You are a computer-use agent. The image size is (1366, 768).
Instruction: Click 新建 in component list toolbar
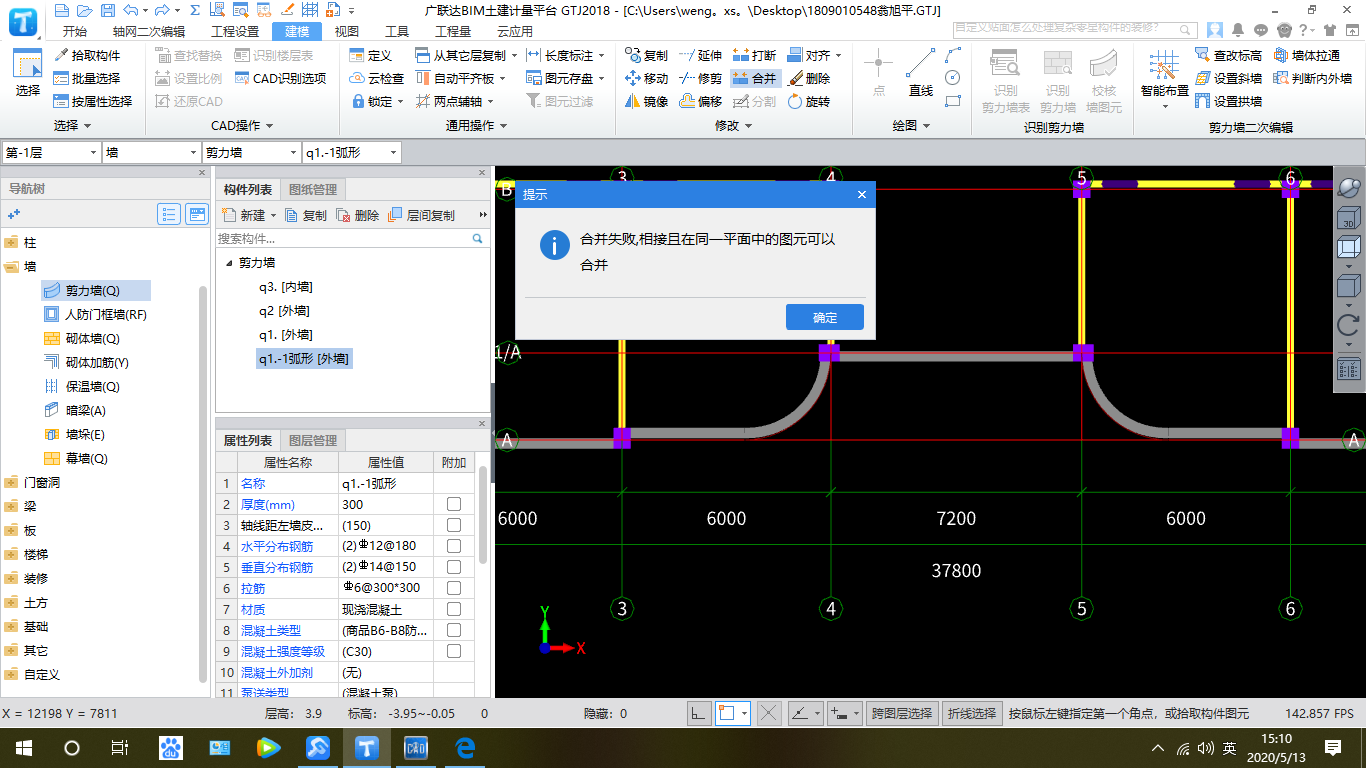coord(247,215)
